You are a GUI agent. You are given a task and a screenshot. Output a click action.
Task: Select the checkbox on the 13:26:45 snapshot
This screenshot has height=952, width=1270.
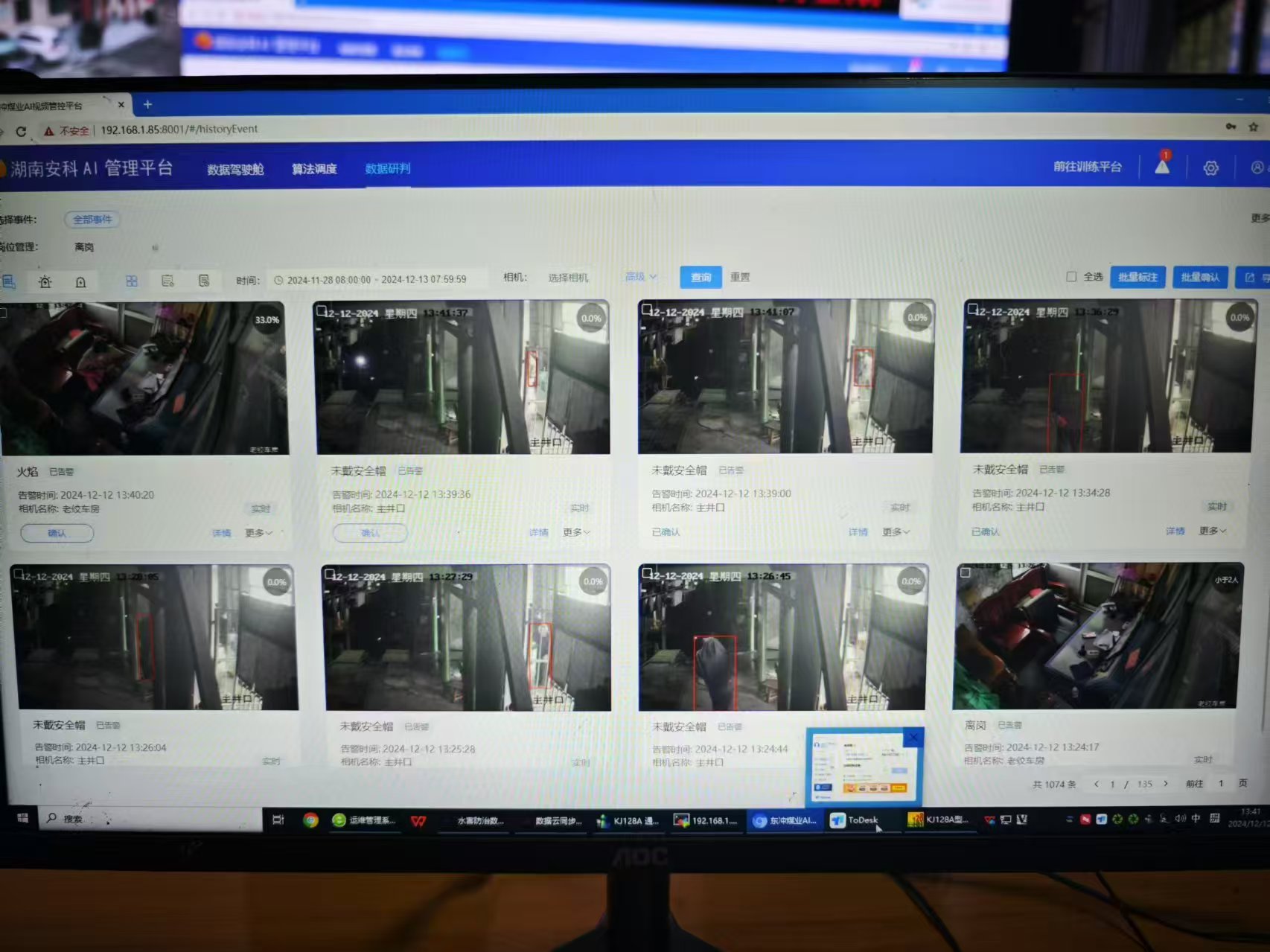coord(648,573)
